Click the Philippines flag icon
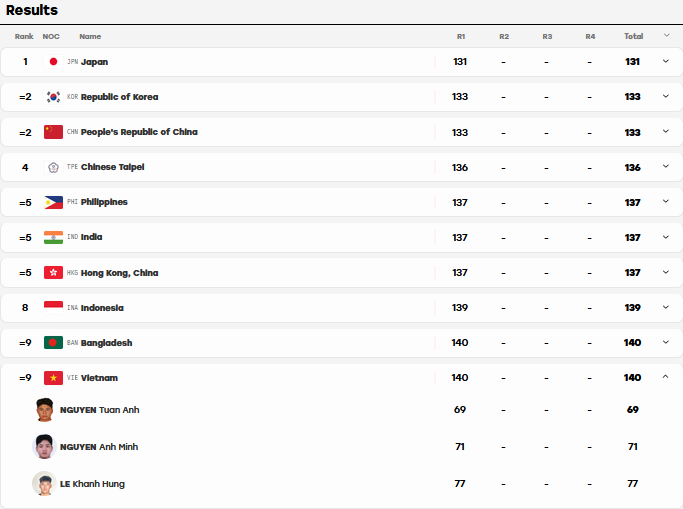The height and width of the screenshot is (509, 683). (53, 202)
